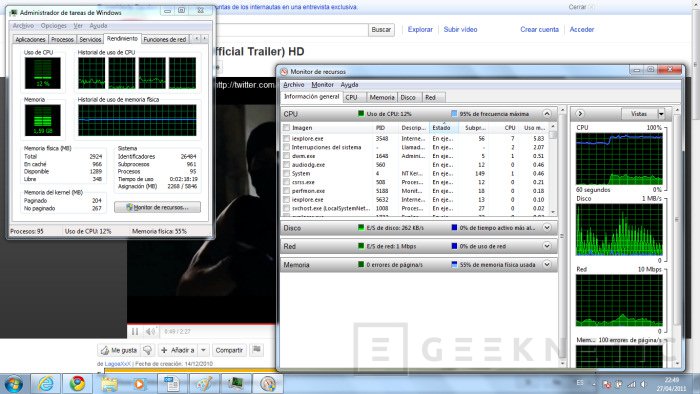Click the Monitor de recursos... button

(x=158, y=207)
